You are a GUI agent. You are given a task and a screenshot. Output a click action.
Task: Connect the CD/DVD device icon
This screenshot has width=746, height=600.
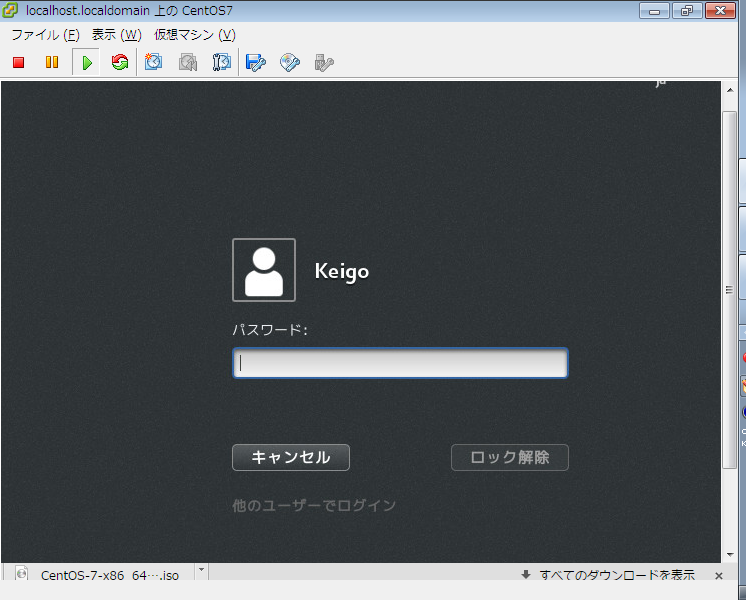click(x=290, y=62)
